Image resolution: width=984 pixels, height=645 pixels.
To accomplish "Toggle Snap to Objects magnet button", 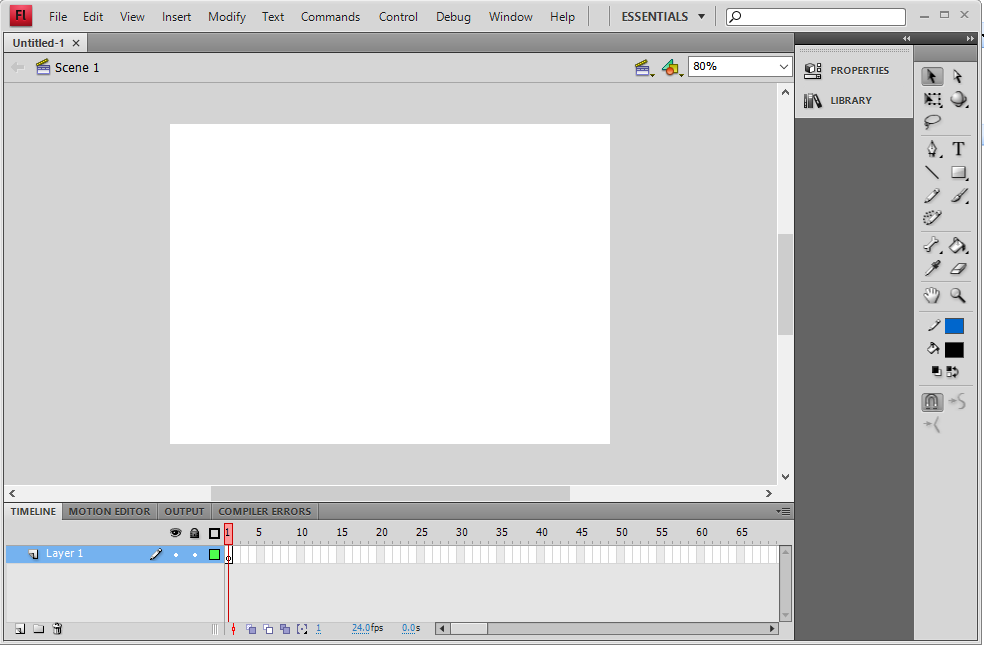I will tap(933, 402).
